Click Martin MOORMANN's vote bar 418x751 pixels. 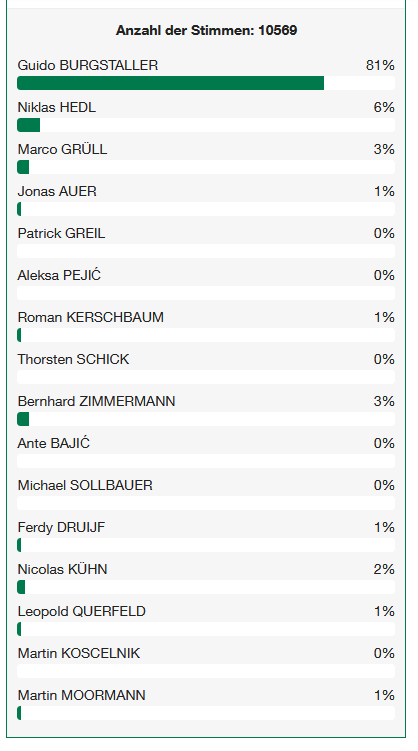(206, 713)
